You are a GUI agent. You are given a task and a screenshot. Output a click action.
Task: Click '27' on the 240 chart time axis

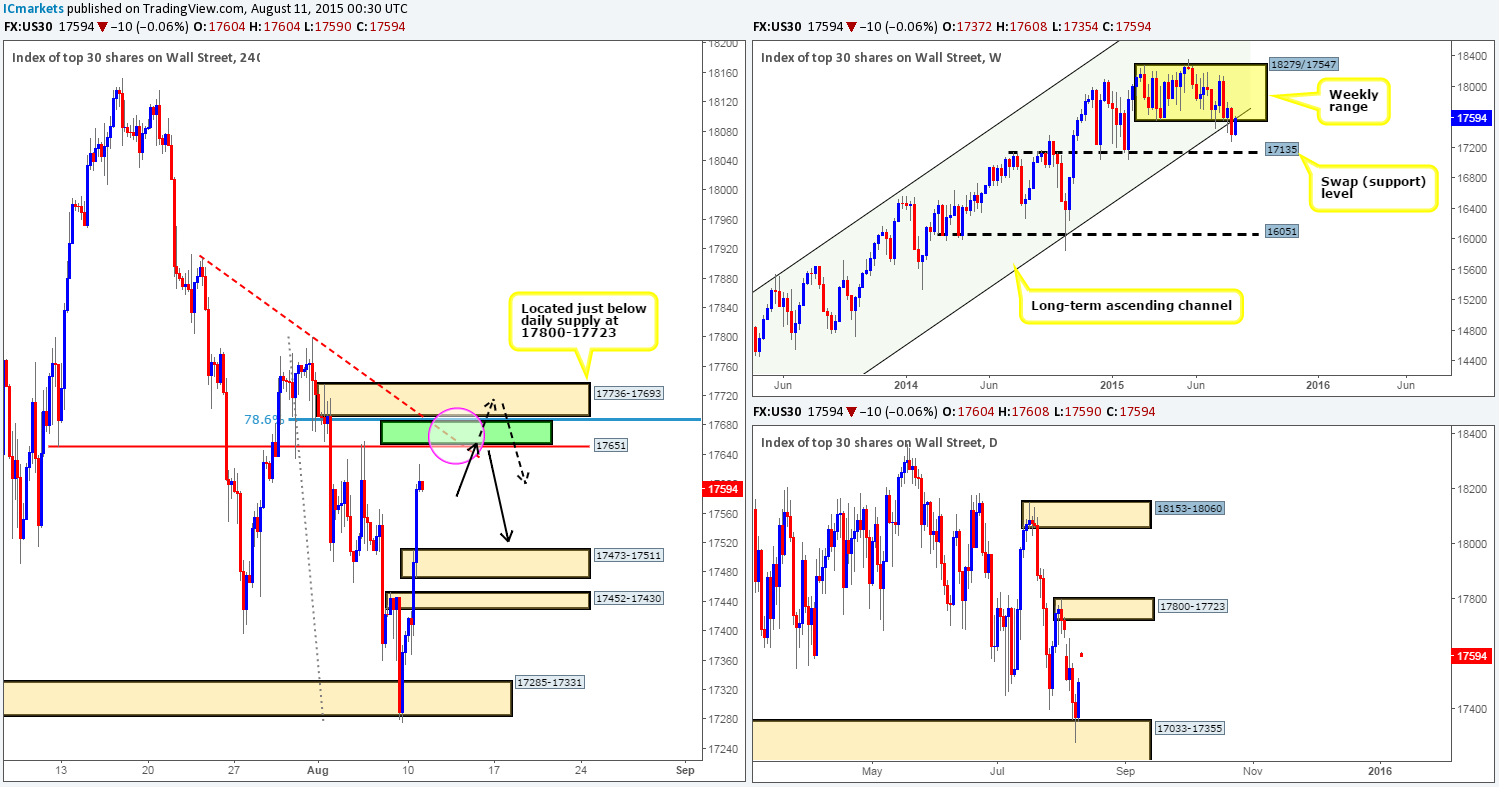pyautogui.click(x=234, y=771)
